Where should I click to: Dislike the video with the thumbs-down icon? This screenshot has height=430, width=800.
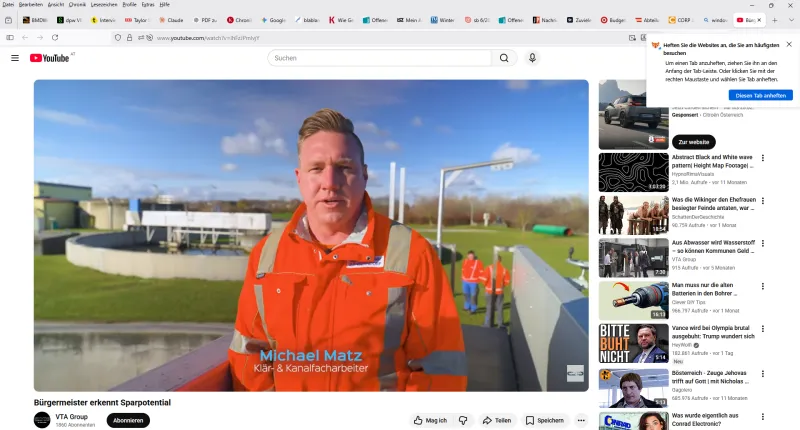(x=463, y=421)
